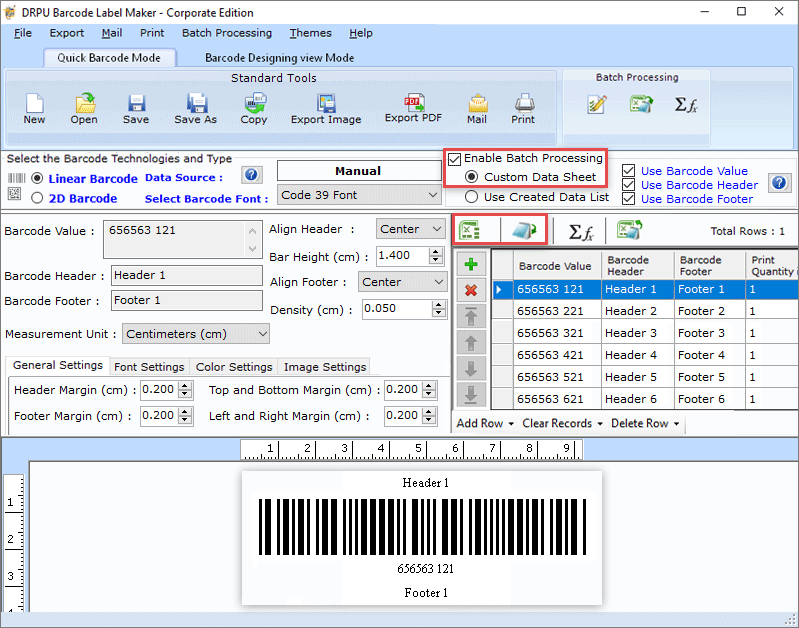Click the move row to bottom arrow
Screen dimensions: 799x628
pyautogui.click(x=471, y=395)
